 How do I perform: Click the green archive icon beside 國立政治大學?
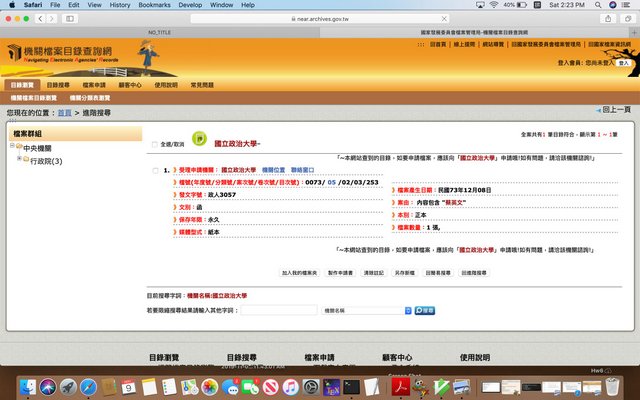[199, 139]
